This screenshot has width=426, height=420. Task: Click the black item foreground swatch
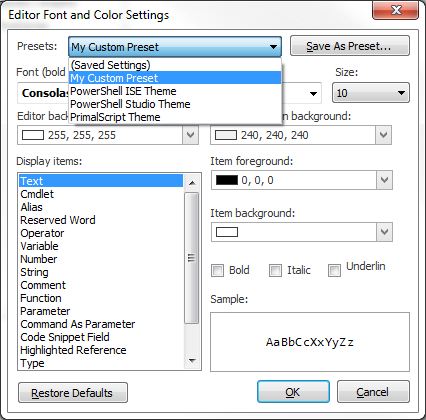click(x=227, y=180)
